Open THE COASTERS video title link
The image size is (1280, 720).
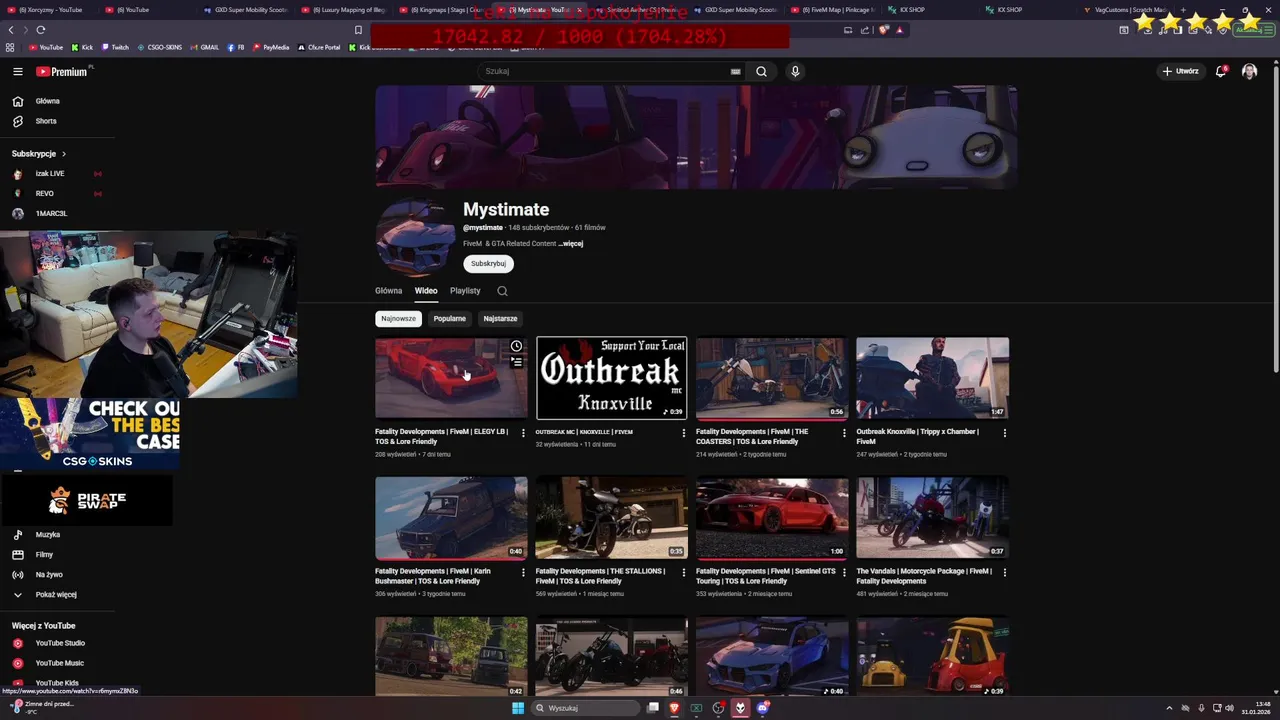[752, 436]
